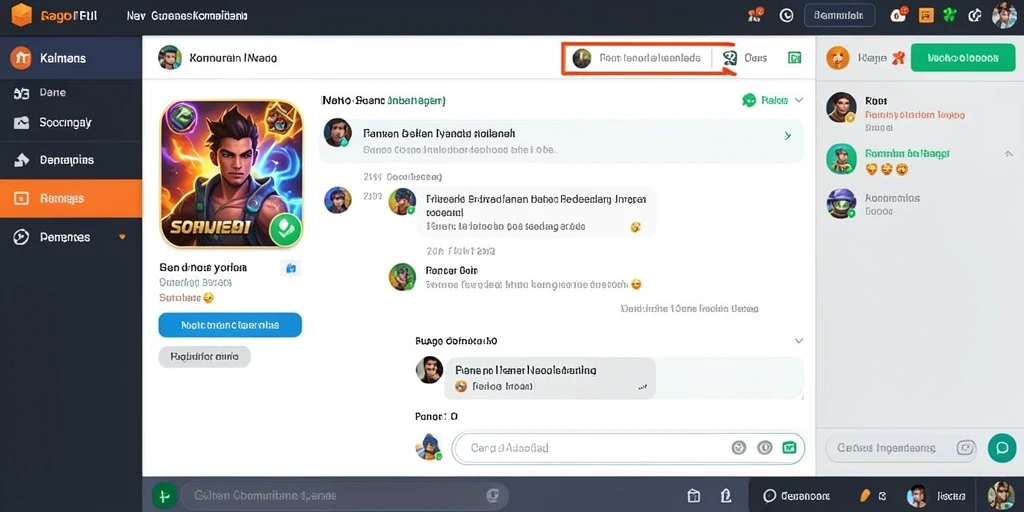1024x512 pixels.
Task: Click the green download badge on game cover
Action: click(x=285, y=229)
